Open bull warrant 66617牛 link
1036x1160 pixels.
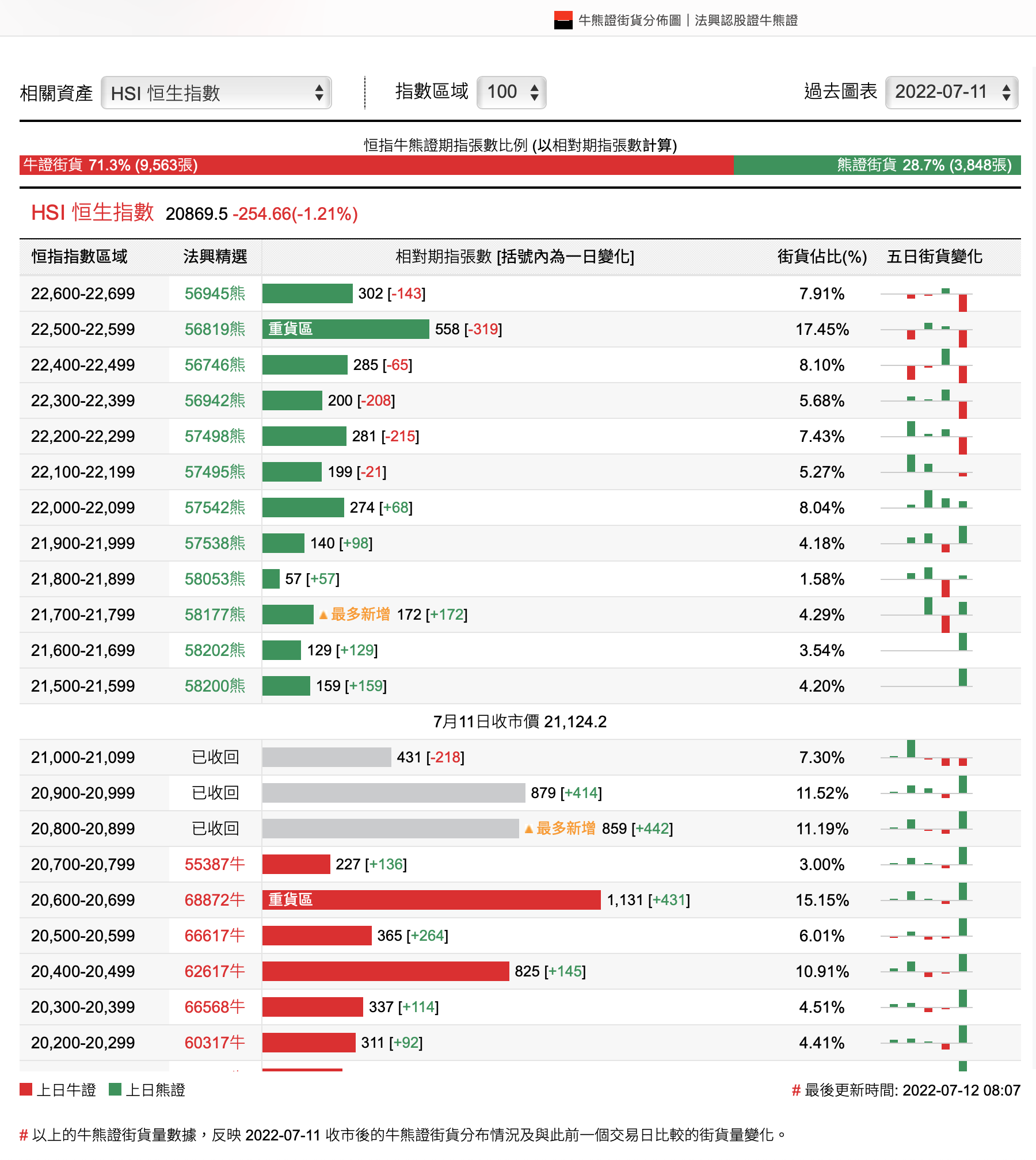(x=215, y=936)
